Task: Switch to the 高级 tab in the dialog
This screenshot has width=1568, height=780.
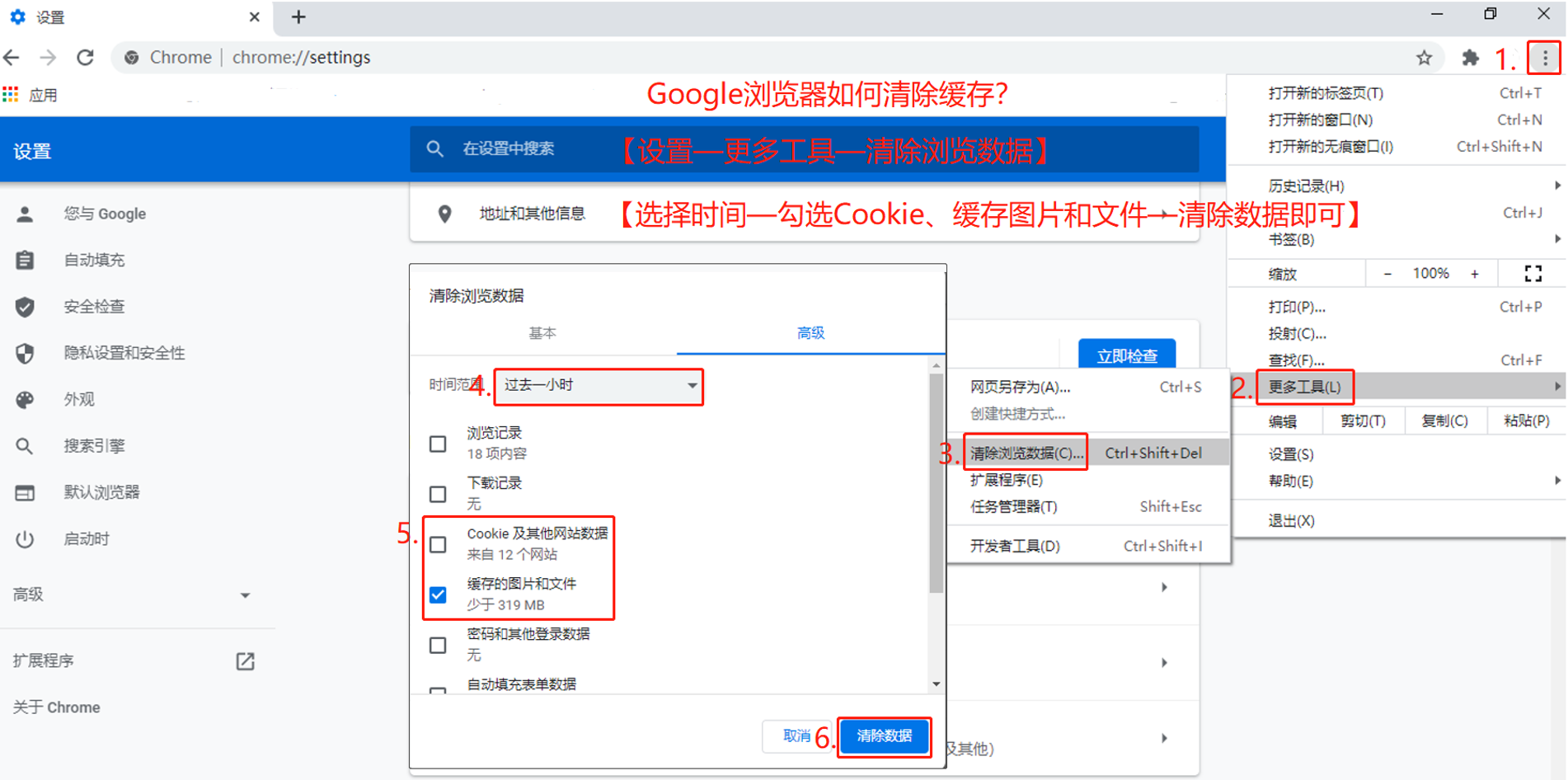Action: pyautogui.click(x=811, y=333)
